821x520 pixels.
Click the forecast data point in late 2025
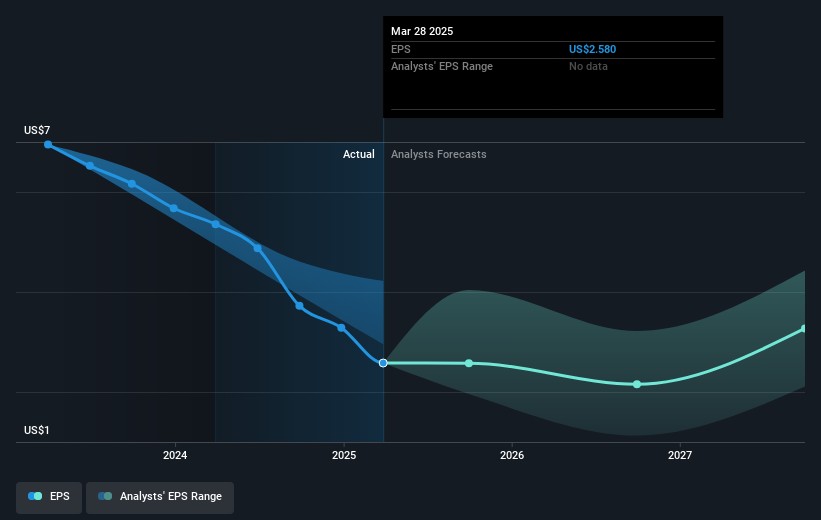click(x=468, y=363)
